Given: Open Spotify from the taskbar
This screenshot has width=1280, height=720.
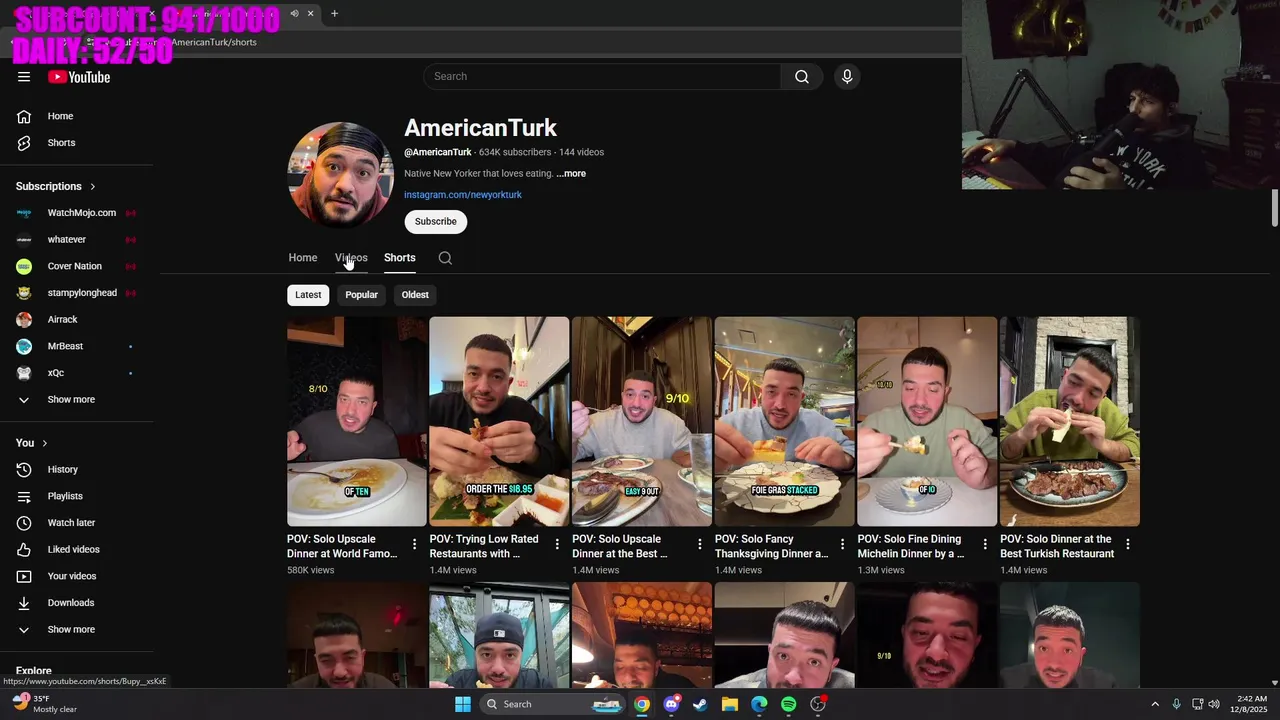Looking at the screenshot, I should click(x=789, y=704).
